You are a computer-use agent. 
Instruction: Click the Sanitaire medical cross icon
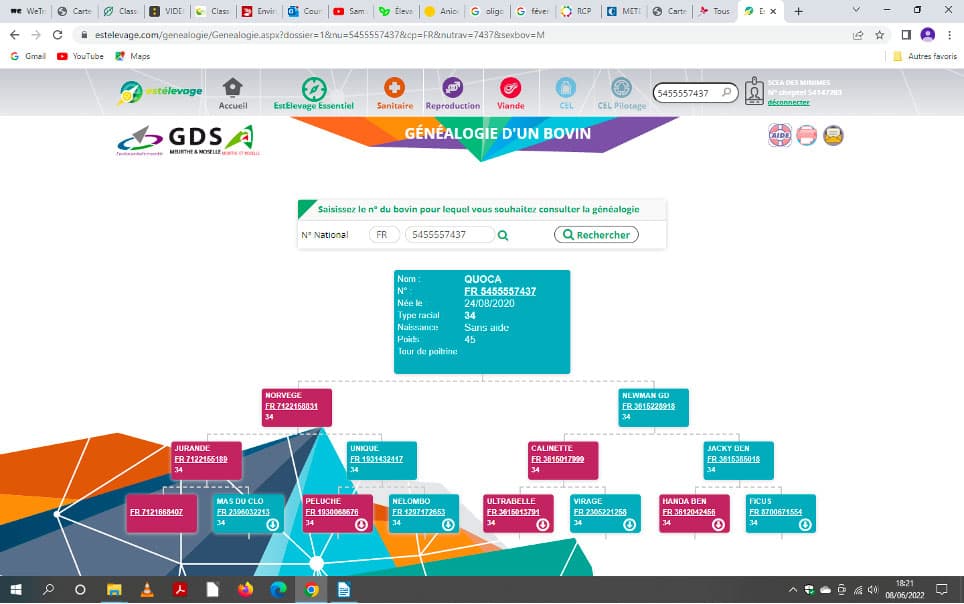click(394, 89)
